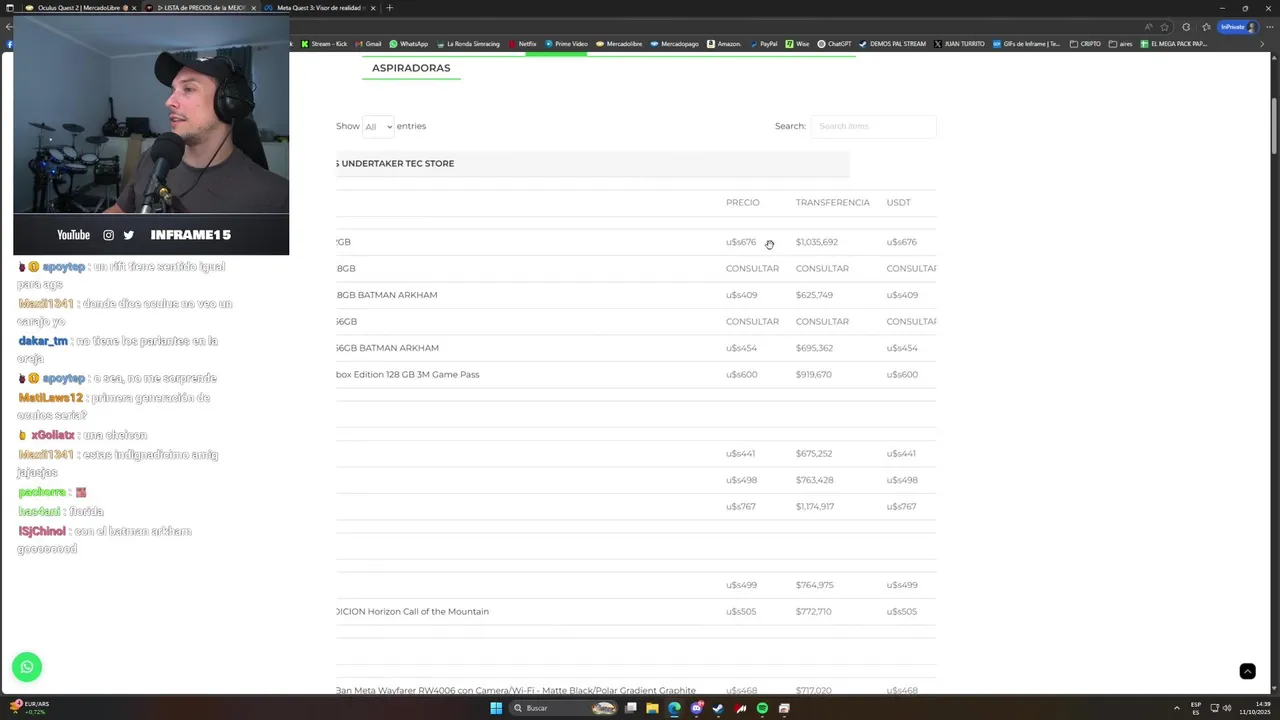Click the 8GB BATMAN ARKHAM u$s409 price
Viewport: 1280px width, 720px height.
coord(741,295)
